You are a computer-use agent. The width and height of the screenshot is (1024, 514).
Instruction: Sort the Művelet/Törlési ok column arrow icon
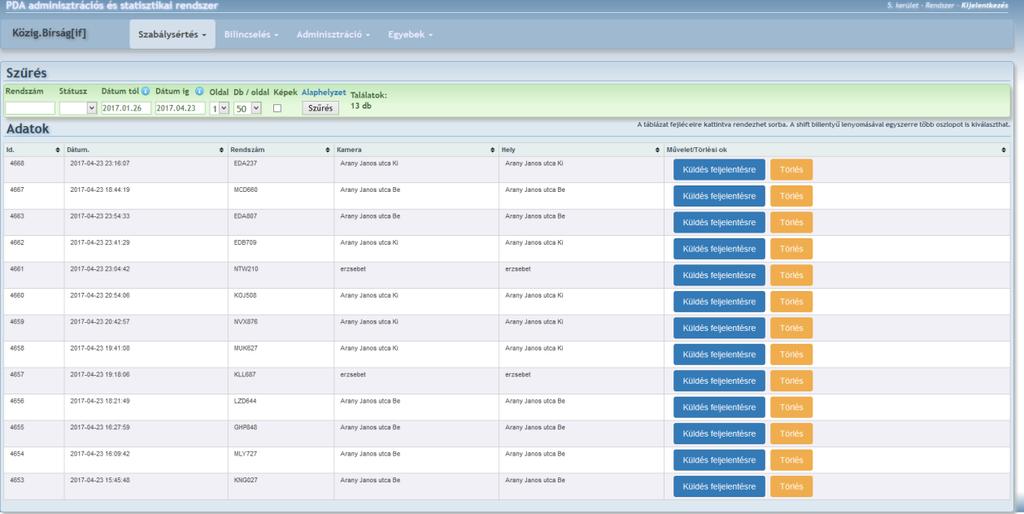click(x=1004, y=150)
